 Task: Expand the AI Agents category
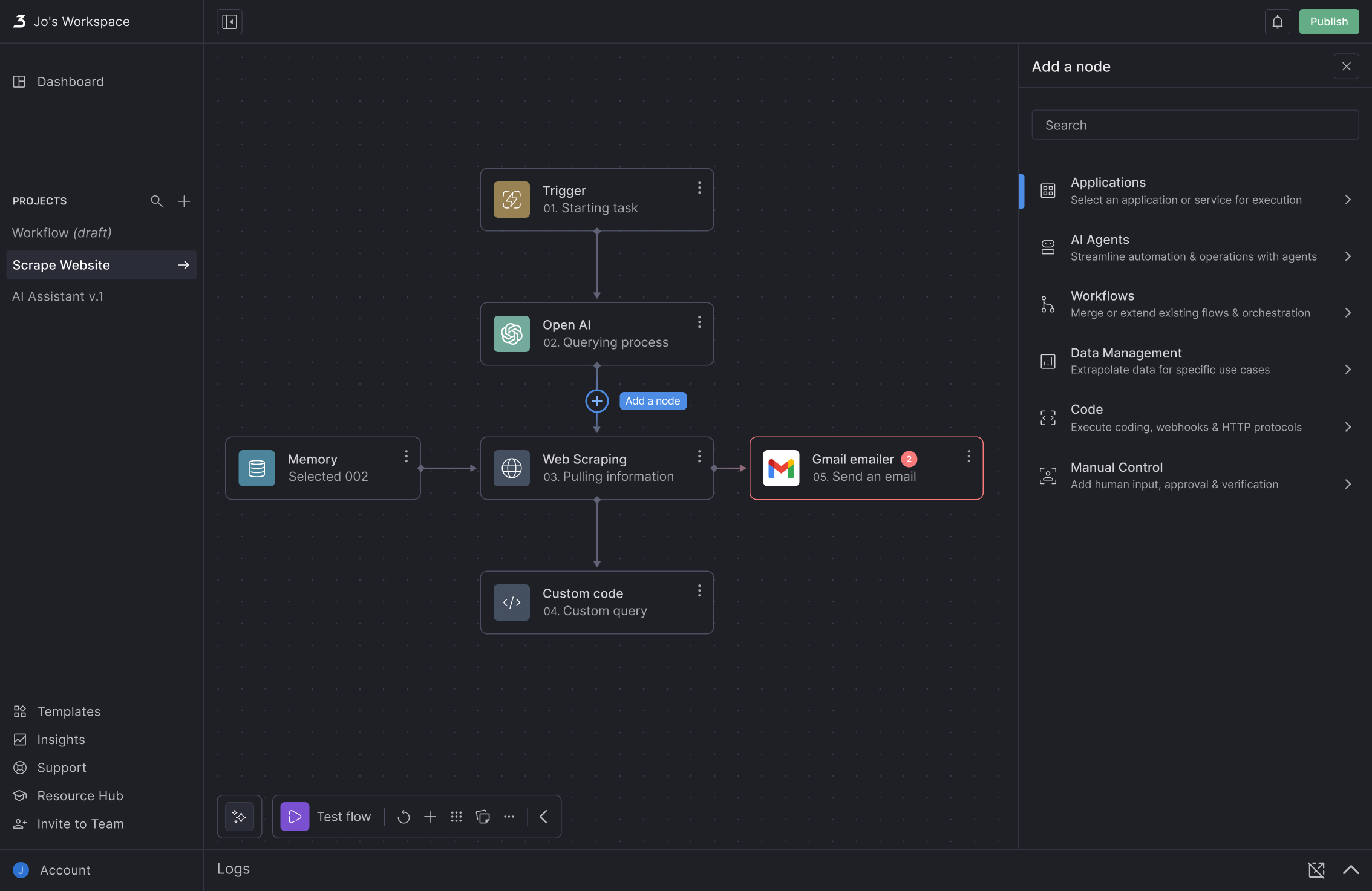pyautogui.click(x=1195, y=248)
